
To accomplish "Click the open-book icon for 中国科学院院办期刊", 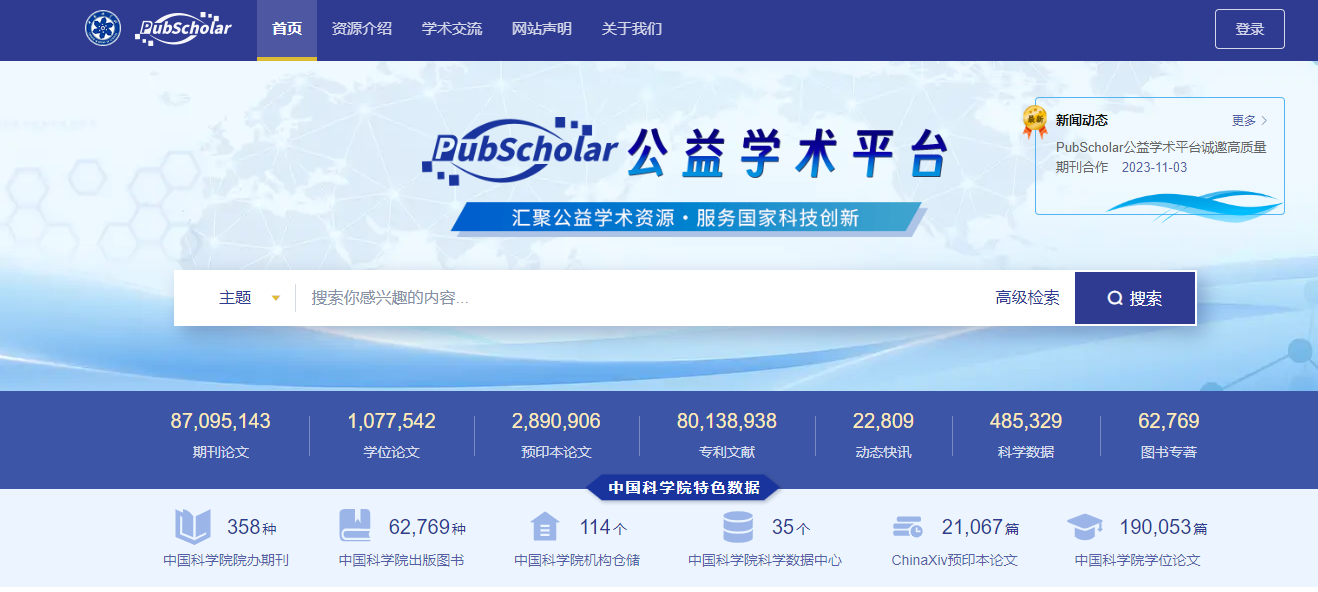I will [193, 526].
